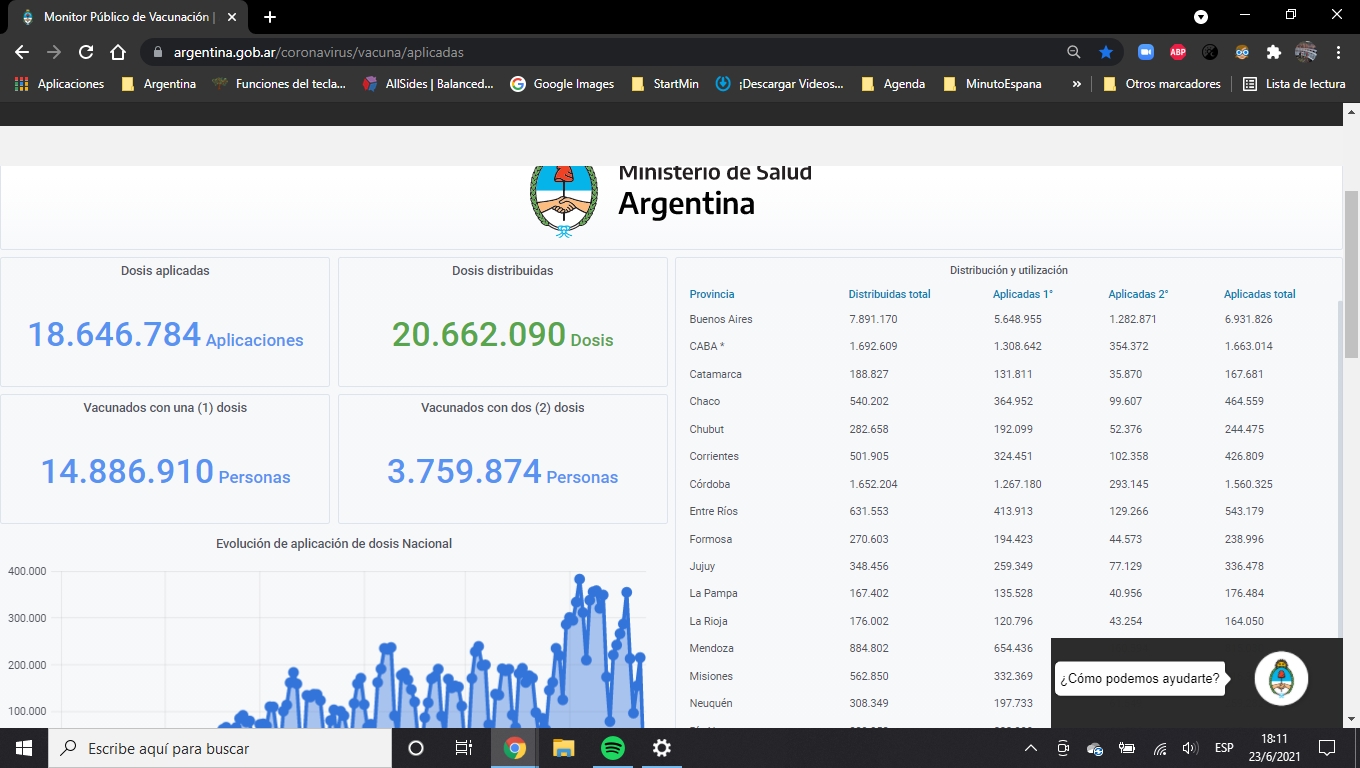Screen dimensions: 1360x768
Task: Open the MinutoEspana bookmarks folder
Action: point(992,84)
